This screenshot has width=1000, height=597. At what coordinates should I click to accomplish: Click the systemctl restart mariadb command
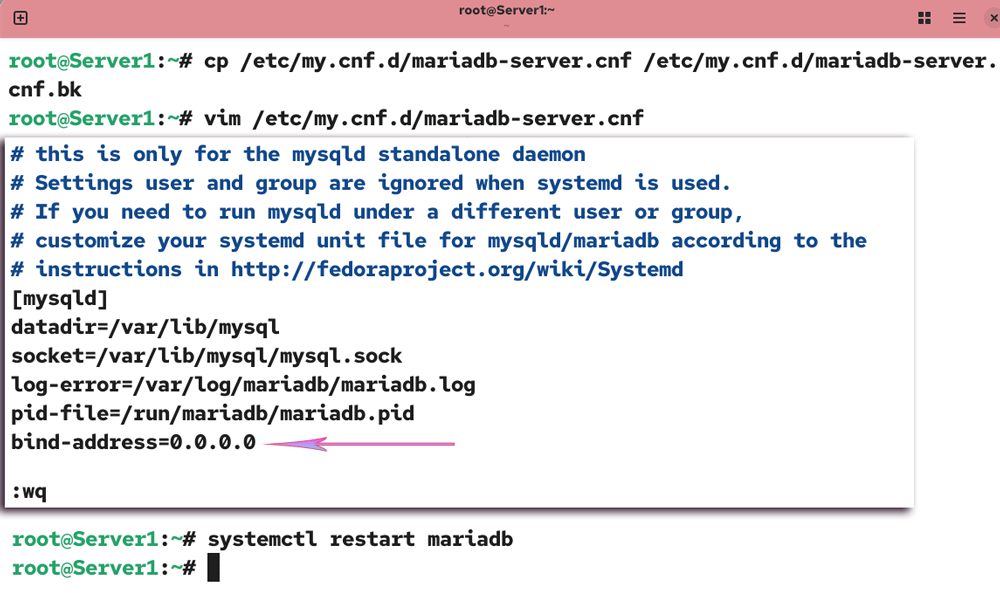click(360, 540)
